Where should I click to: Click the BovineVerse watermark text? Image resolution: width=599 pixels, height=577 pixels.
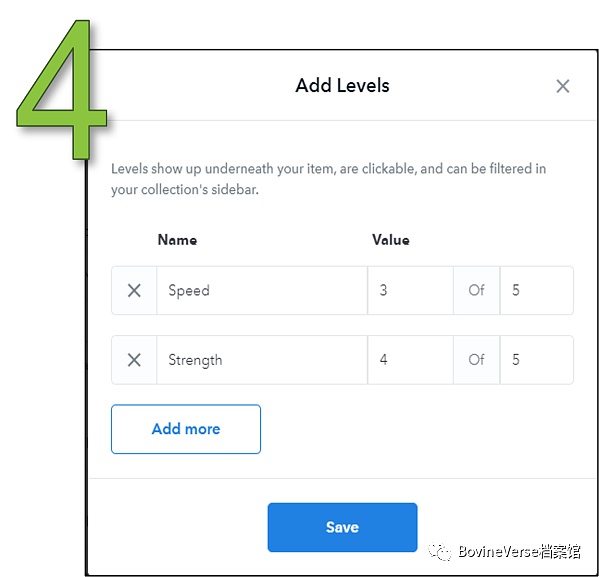pos(520,552)
